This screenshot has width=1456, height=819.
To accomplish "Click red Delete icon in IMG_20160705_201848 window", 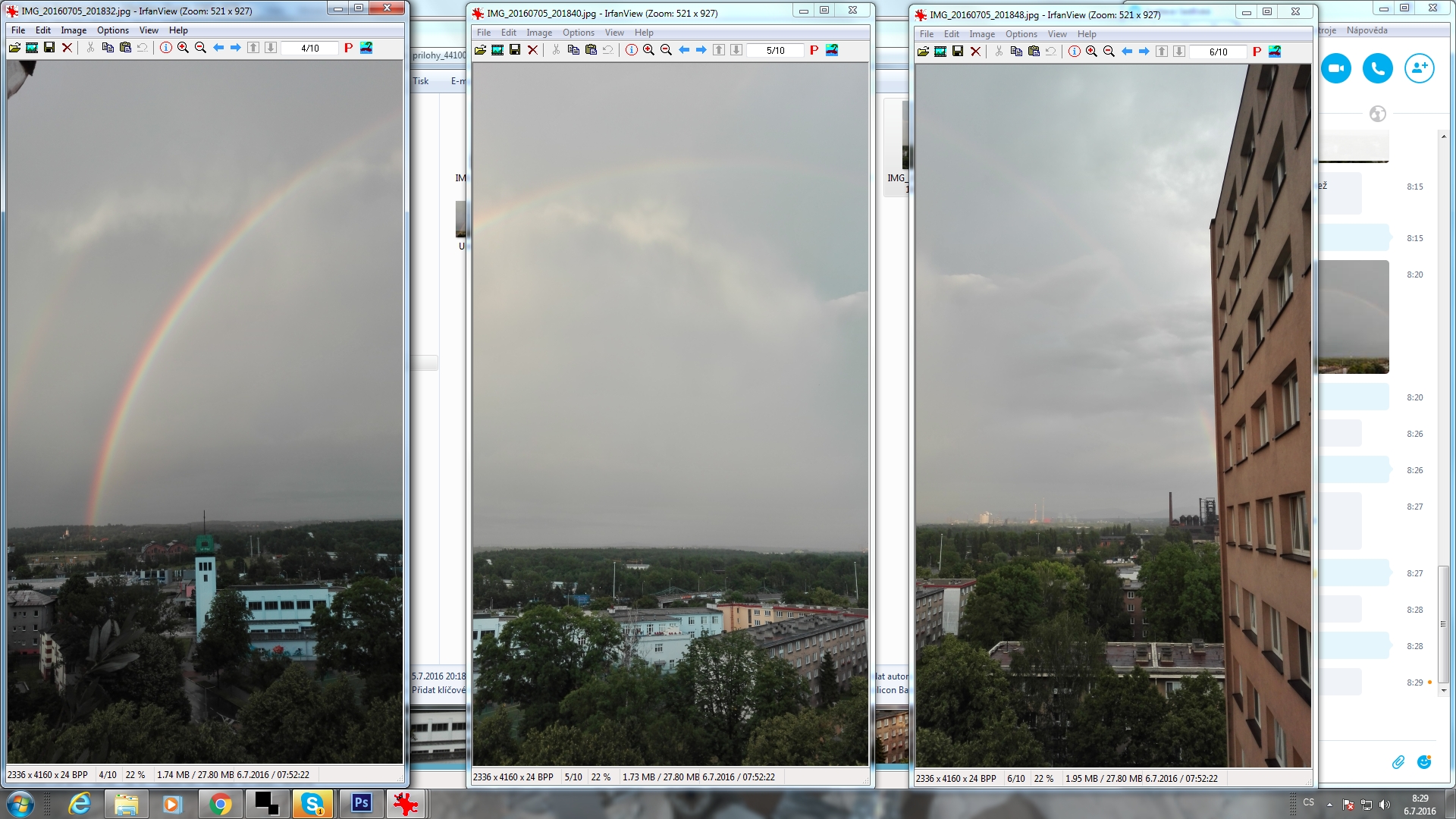I will (975, 52).
